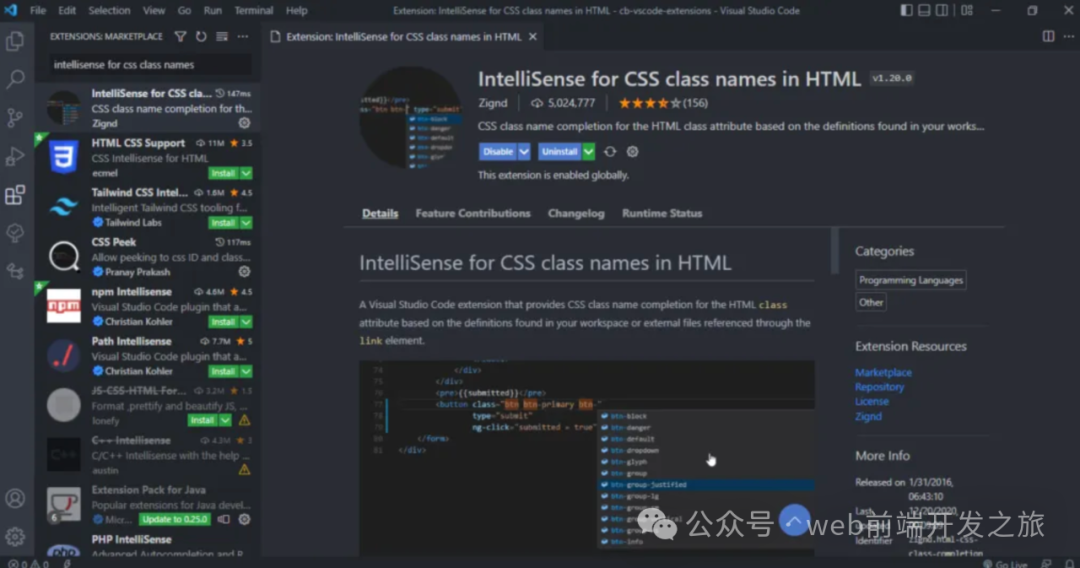Open Customize Layout icon in title bar

coord(967,10)
